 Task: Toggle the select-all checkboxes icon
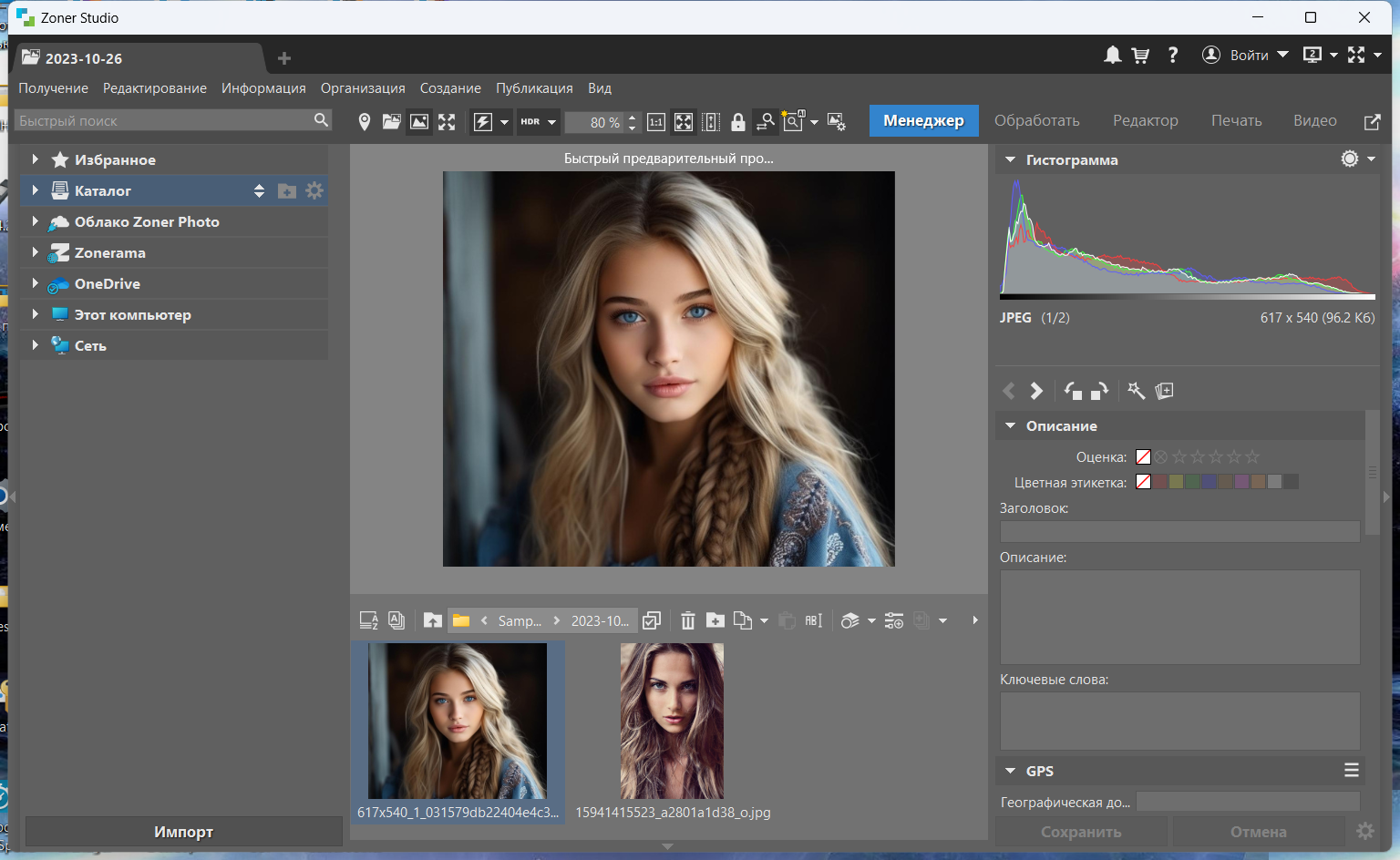click(x=652, y=620)
